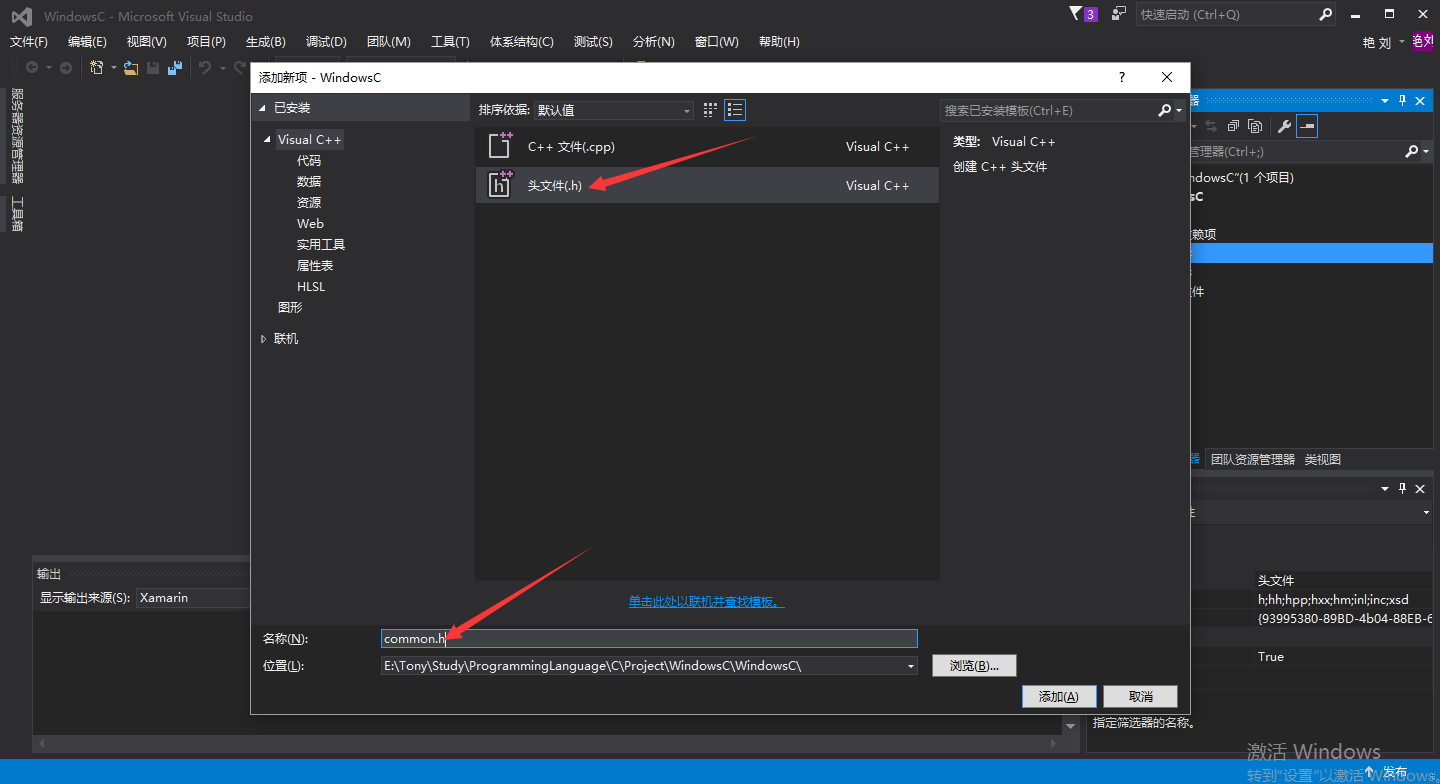
Task: Click the Save toolbar icon
Action: pos(153,67)
